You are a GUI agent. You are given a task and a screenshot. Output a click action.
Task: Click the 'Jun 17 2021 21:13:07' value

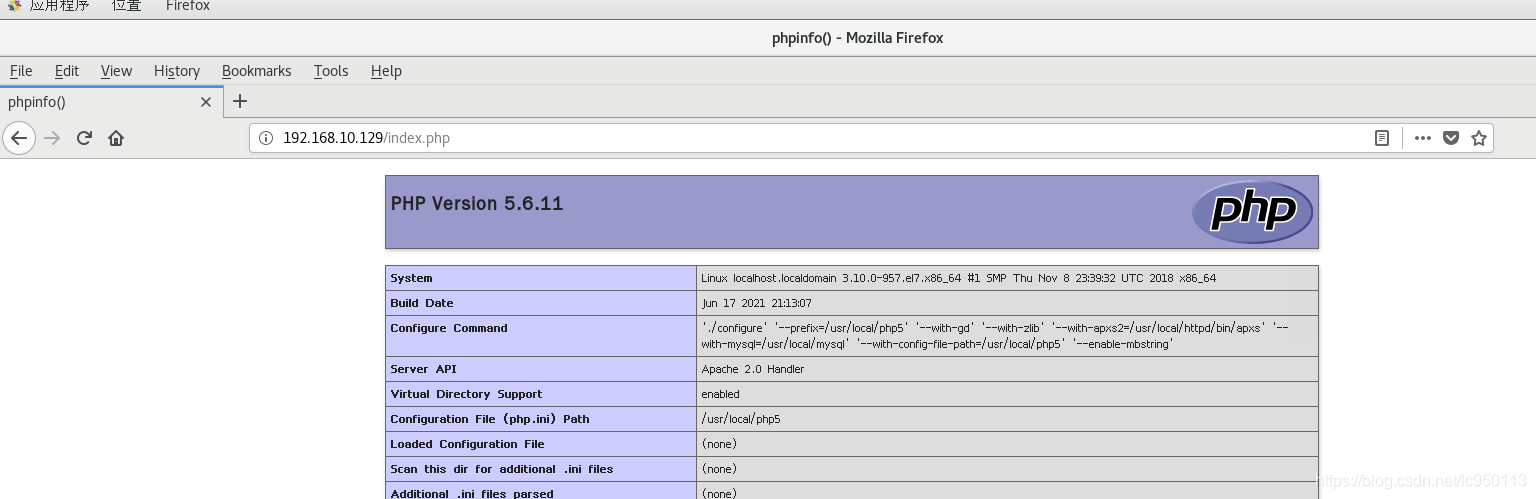756,303
